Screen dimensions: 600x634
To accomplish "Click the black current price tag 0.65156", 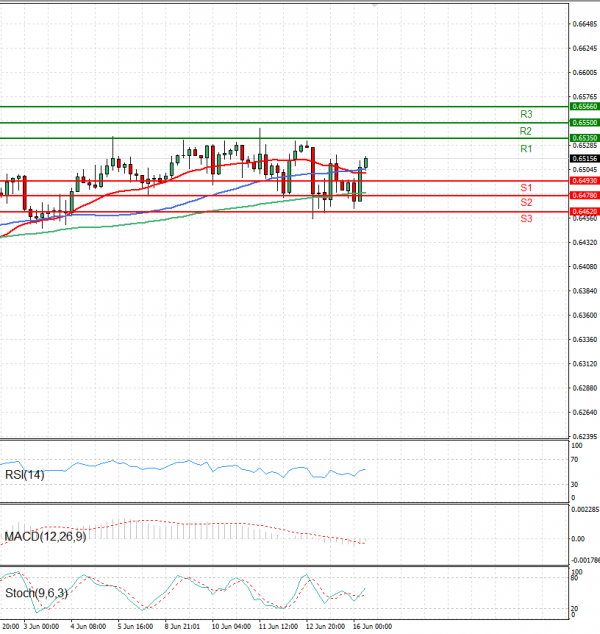I will [x=585, y=158].
